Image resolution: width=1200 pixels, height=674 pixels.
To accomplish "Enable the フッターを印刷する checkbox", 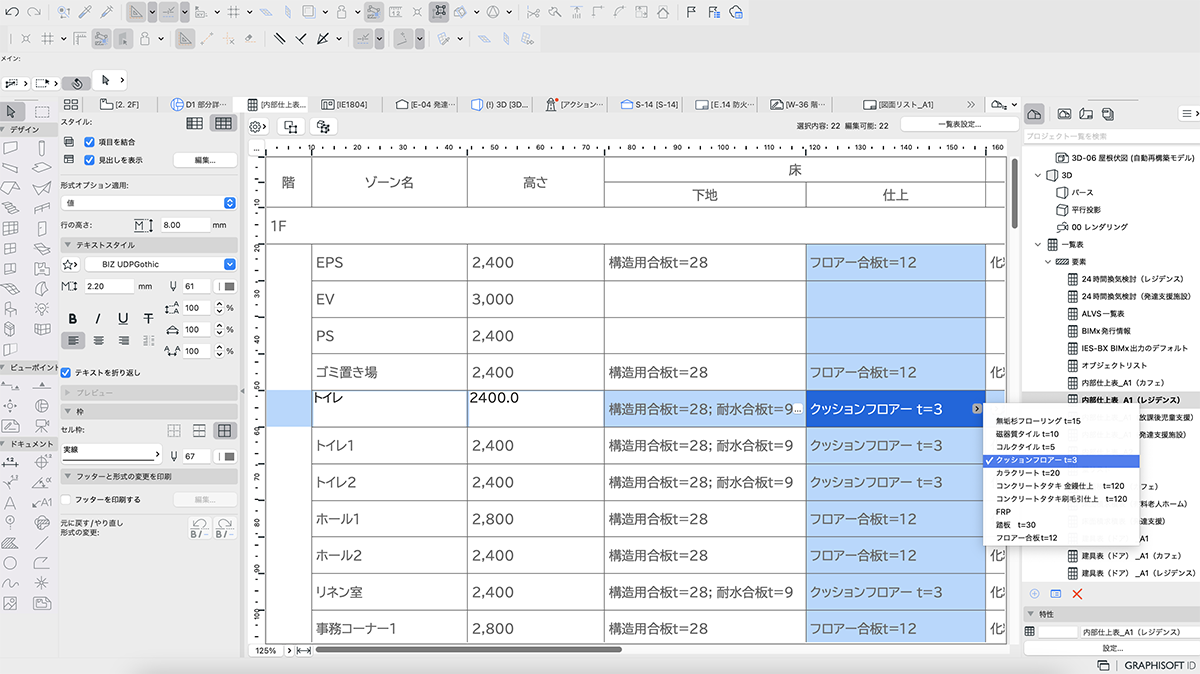I will (x=67, y=499).
